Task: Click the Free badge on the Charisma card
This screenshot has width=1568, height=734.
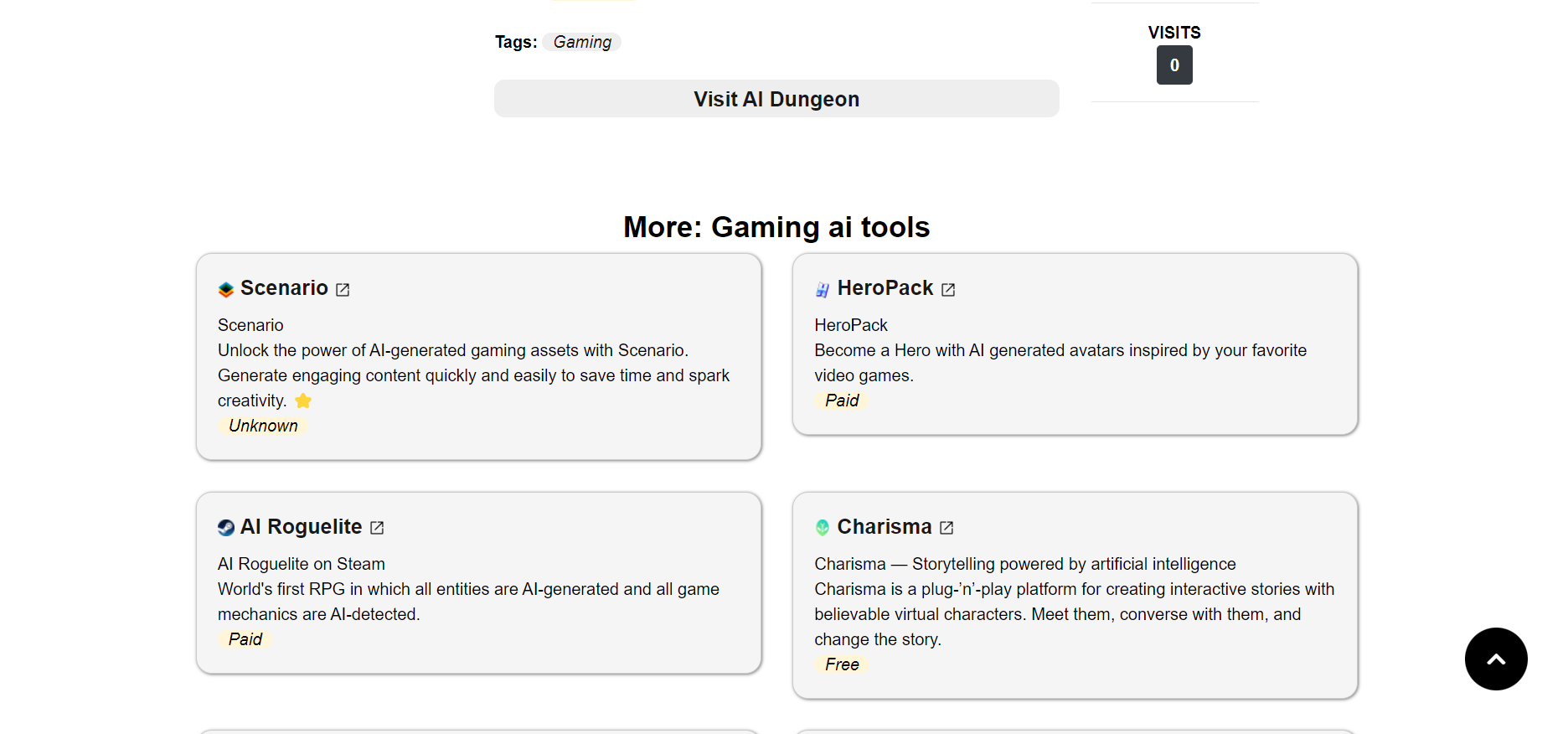Action: coord(842,664)
